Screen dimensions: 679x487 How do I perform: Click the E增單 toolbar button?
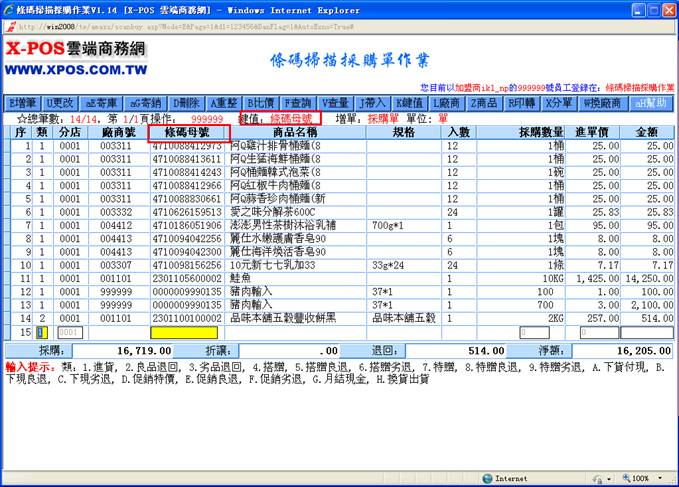pos(24,103)
